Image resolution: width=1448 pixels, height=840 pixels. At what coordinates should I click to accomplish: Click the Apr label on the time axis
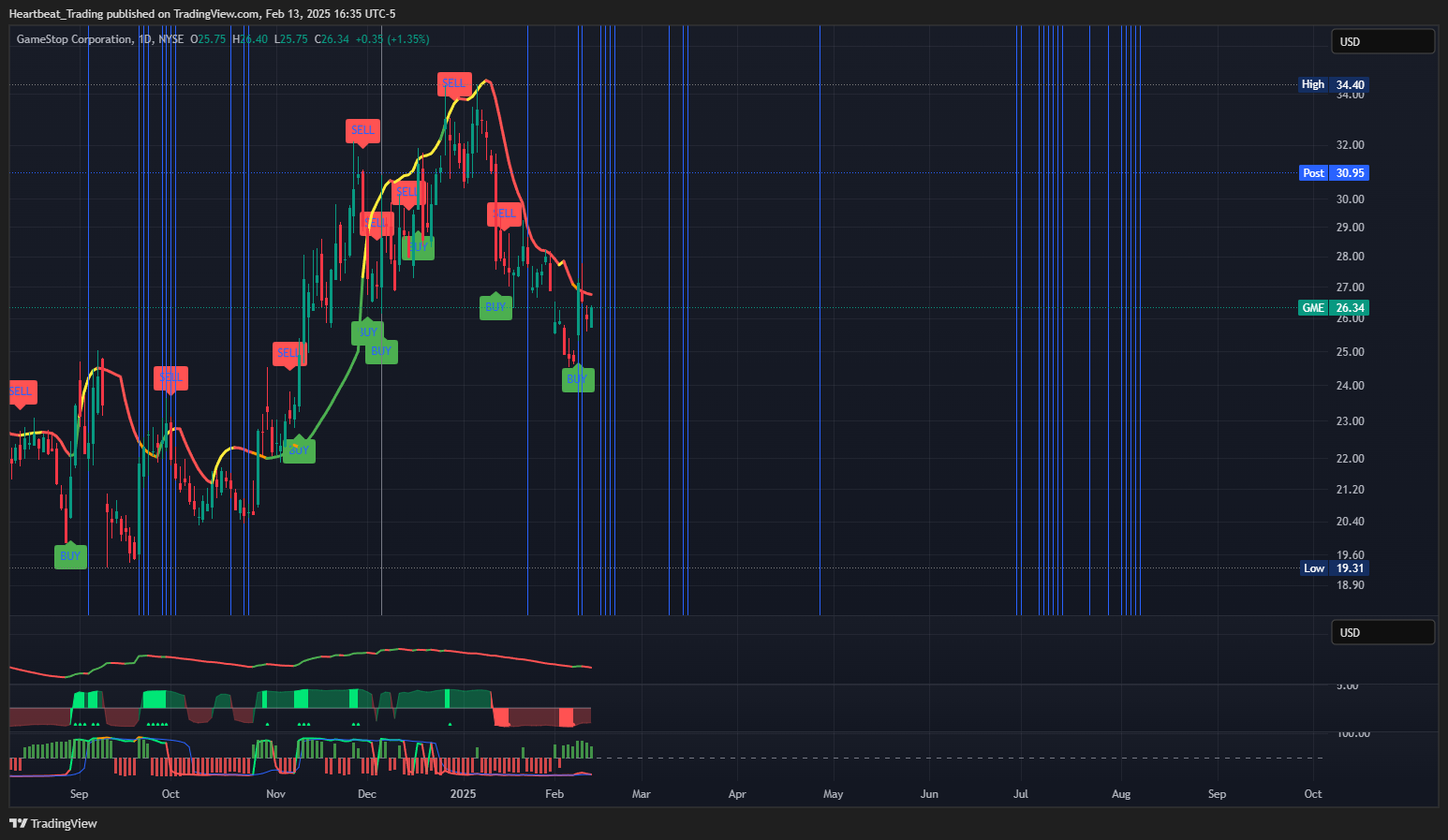(x=737, y=794)
